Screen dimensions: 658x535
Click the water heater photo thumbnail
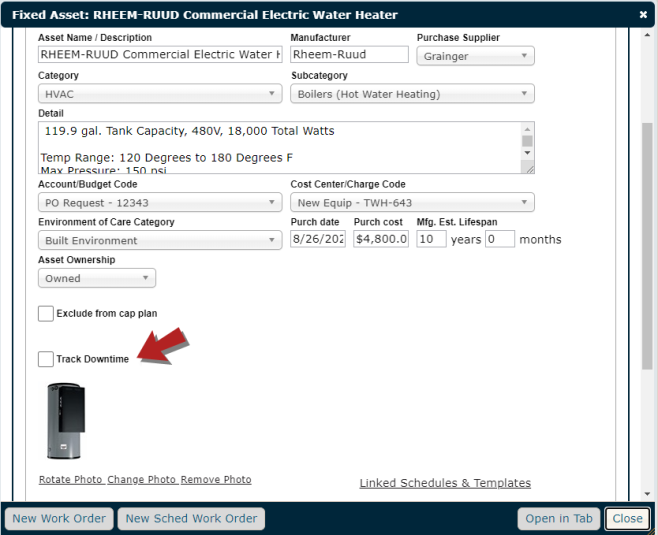pos(65,421)
